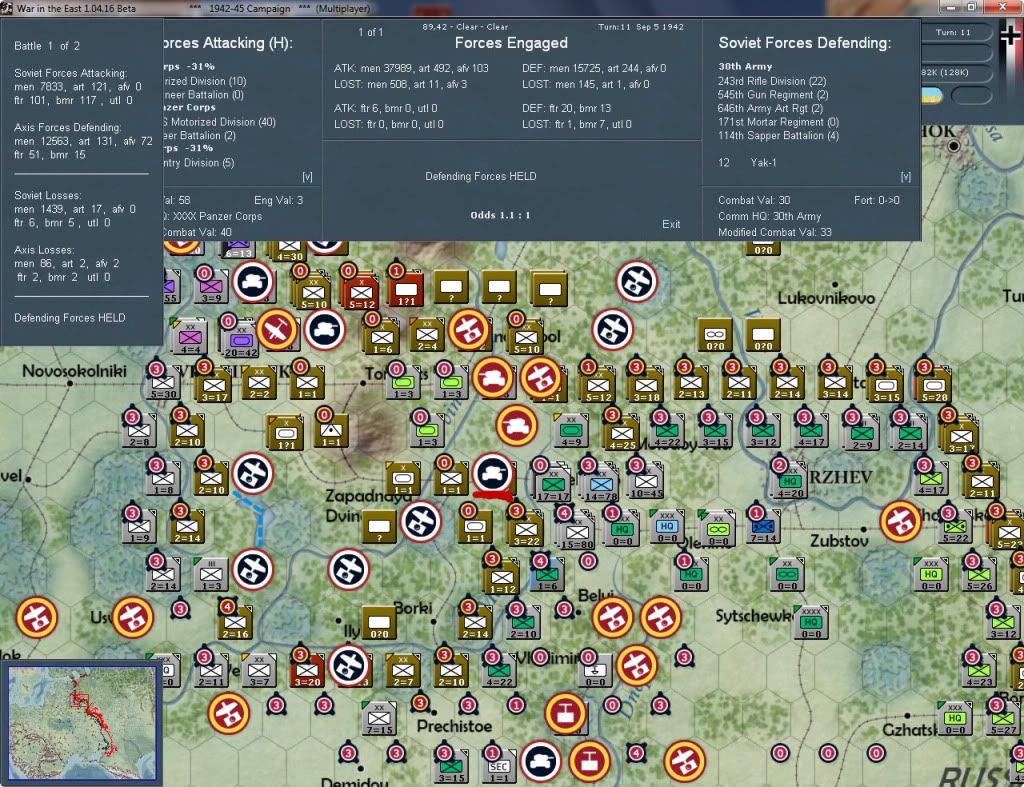Viewport: 1024px width, 787px height.
Task: Select the Soviet 2=13 rifle unit
Action: (x=691, y=383)
